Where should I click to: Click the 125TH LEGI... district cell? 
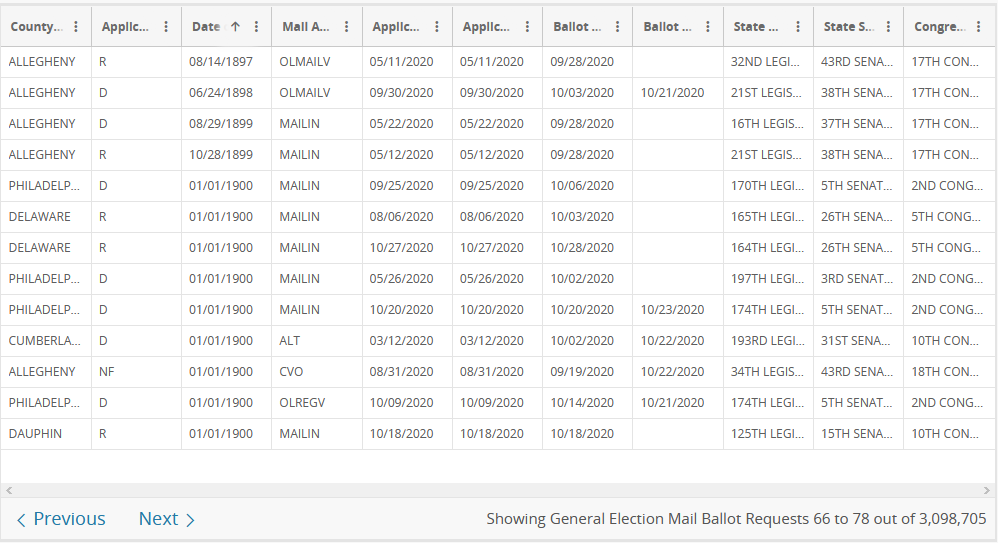click(x=768, y=434)
